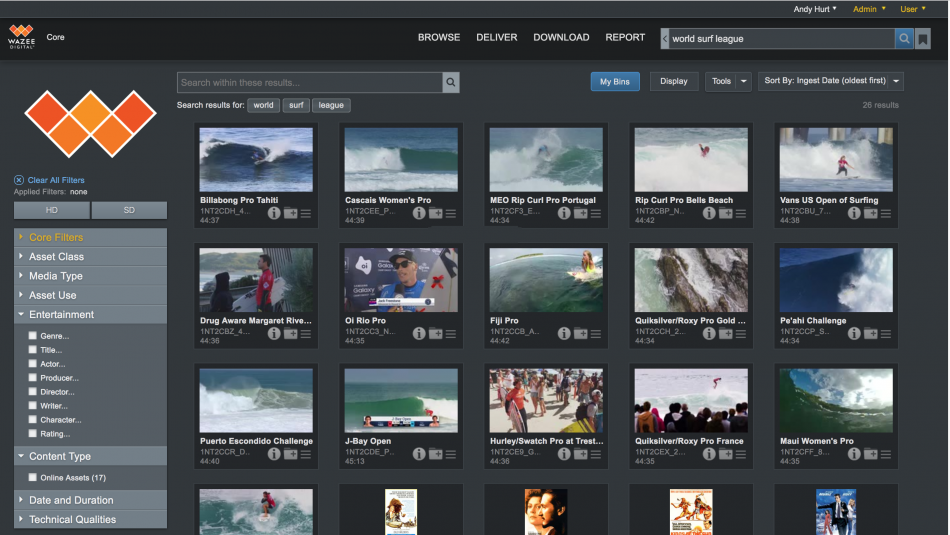Click the My Bins button
The width and height of the screenshot is (950, 535).
[615, 81]
